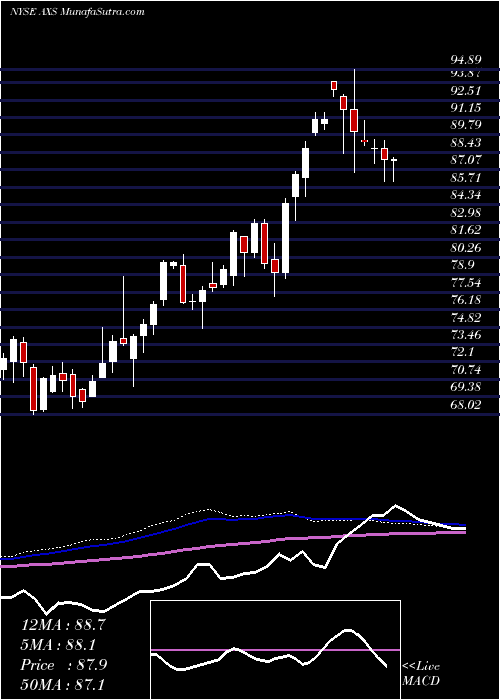Click the 92.51 price axis label

click(467, 91)
